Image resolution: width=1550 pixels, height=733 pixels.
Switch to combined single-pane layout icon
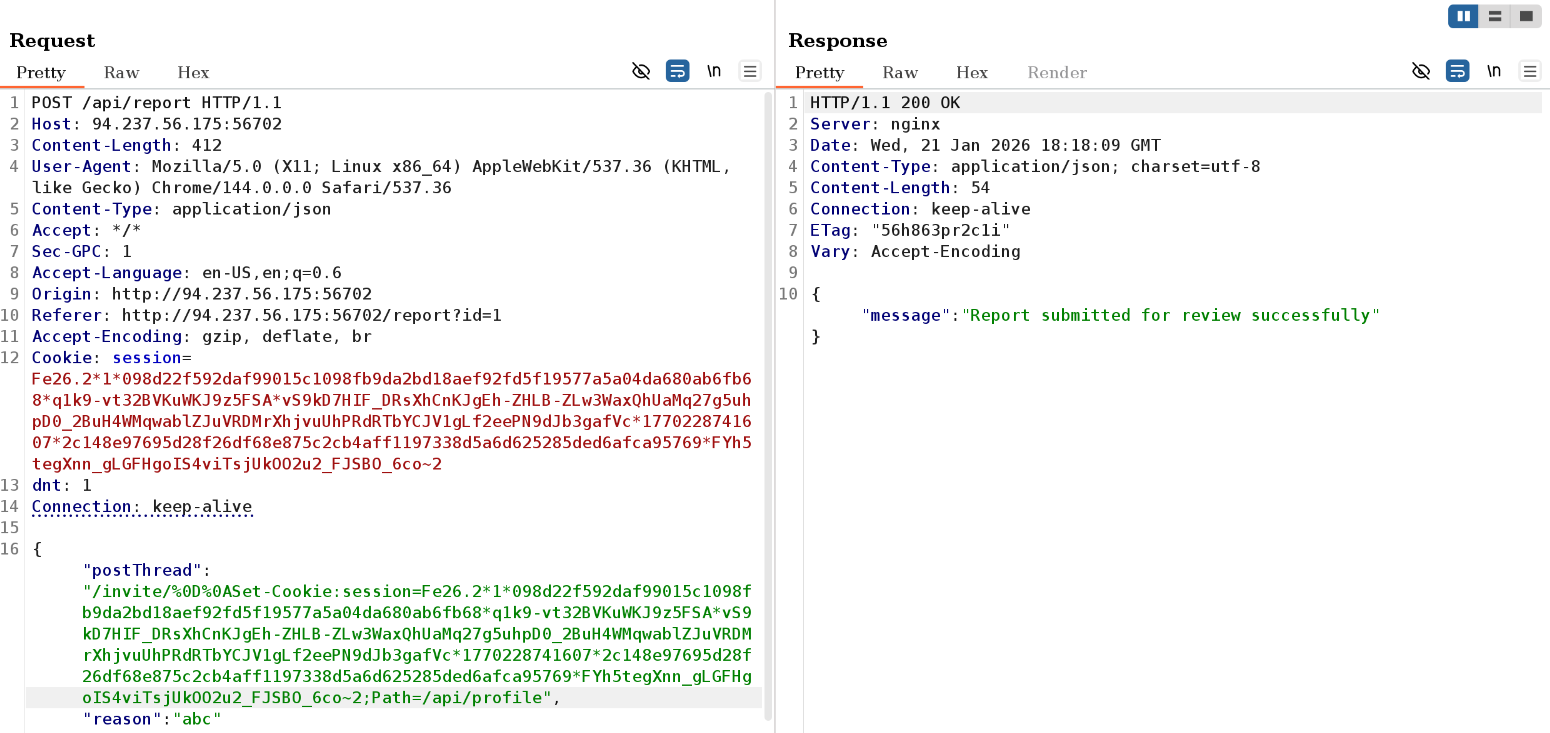pyautogui.click(x=1526, y=16)
